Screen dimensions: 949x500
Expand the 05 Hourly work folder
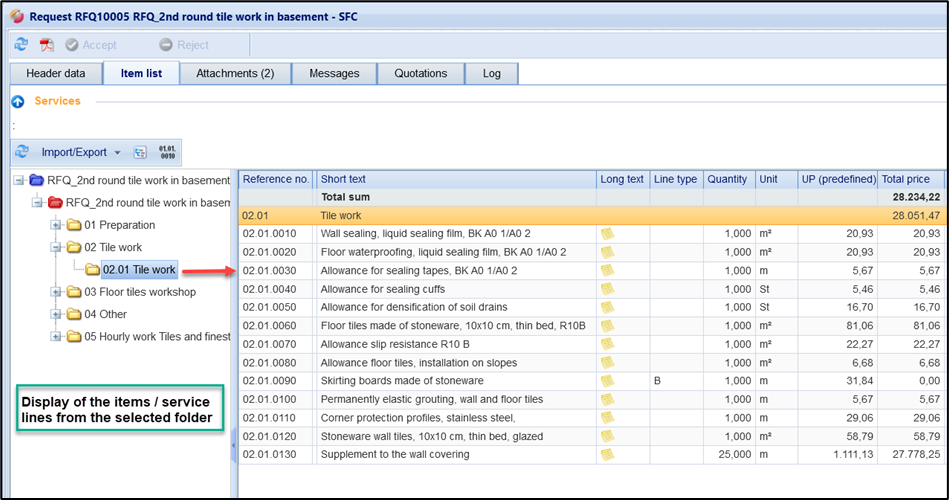[56, 336]
